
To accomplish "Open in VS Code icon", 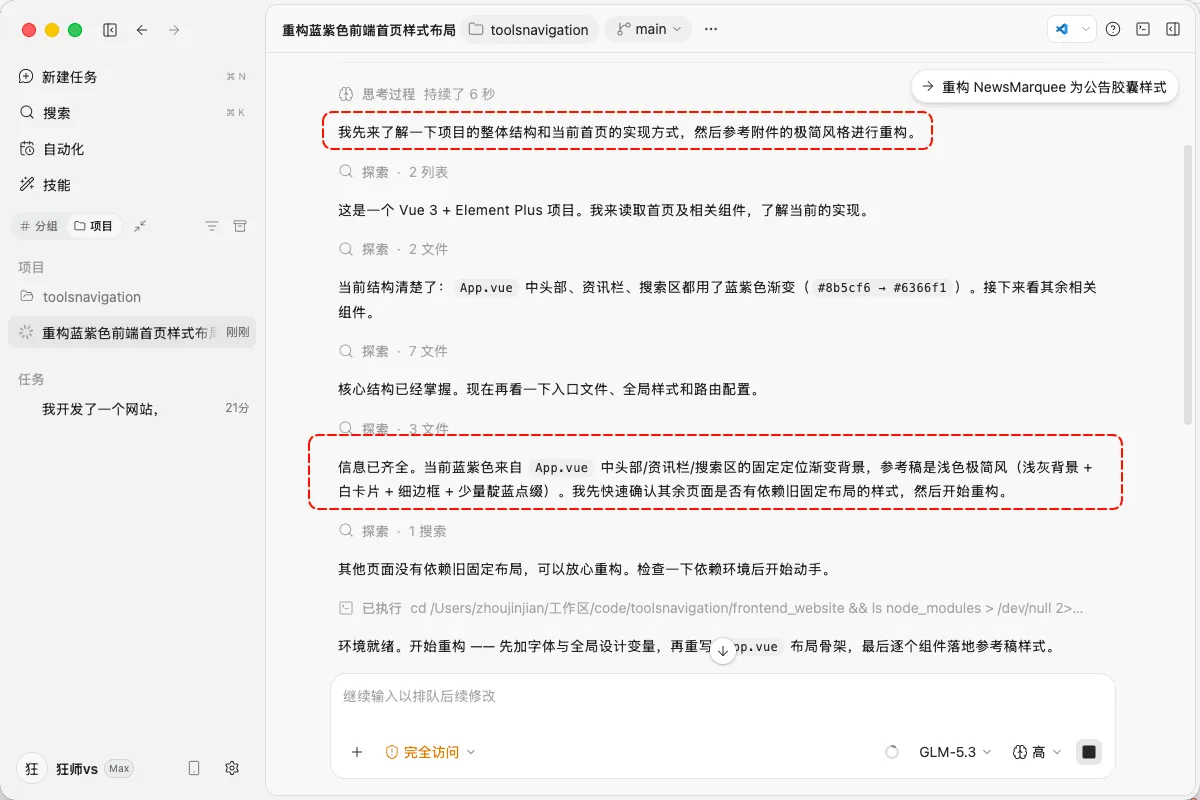I will (1062, 29).
